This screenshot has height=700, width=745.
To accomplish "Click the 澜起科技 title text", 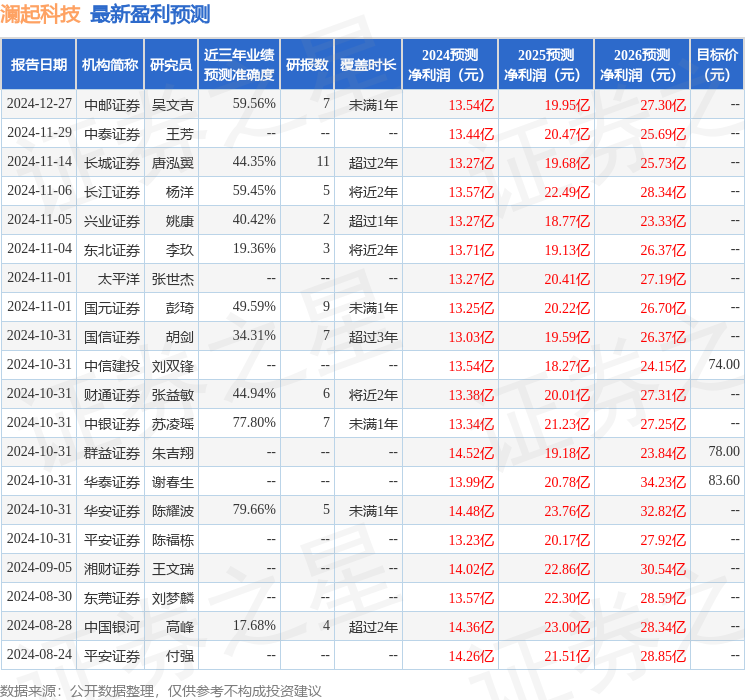I will (40, 14).
